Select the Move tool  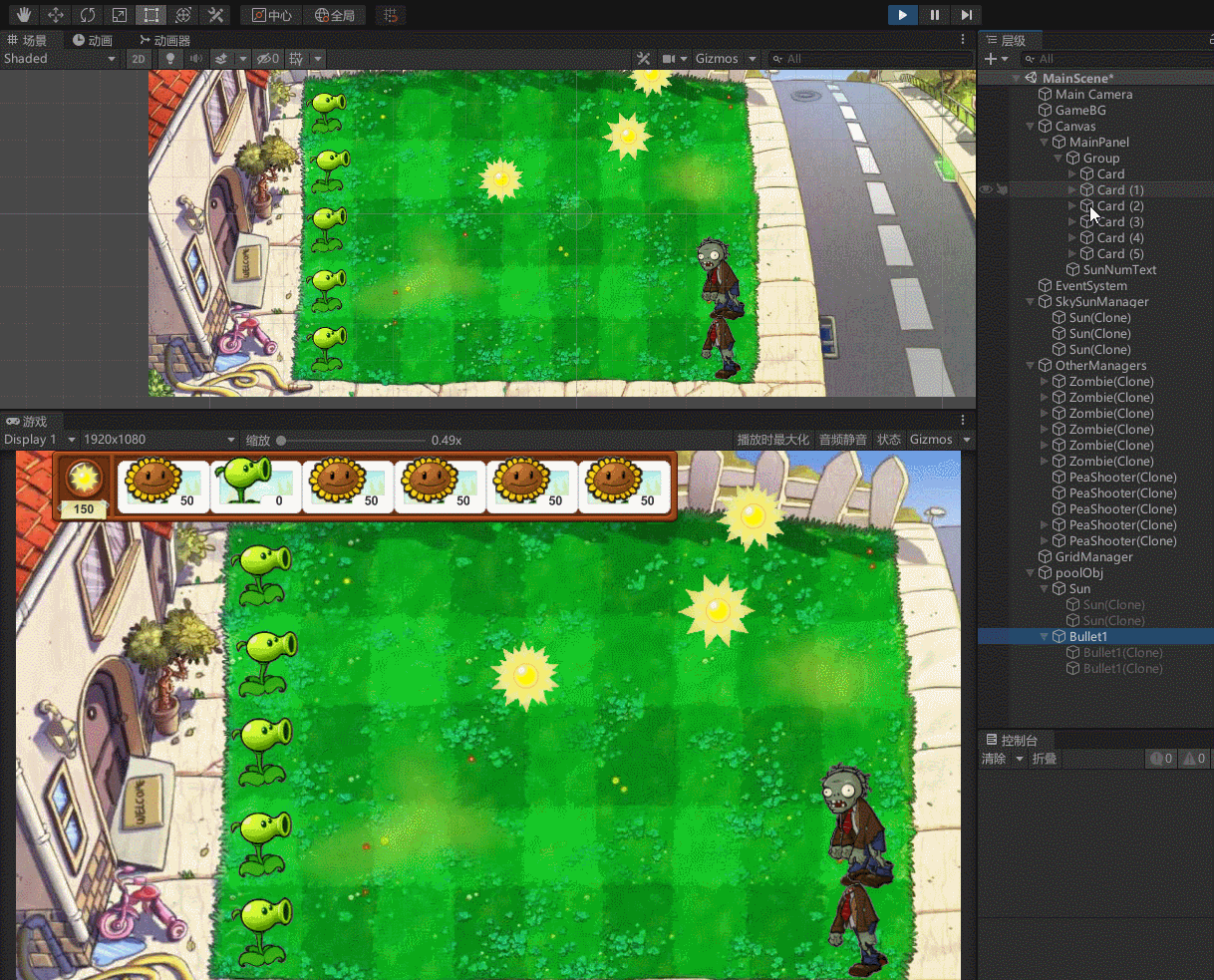56,15
